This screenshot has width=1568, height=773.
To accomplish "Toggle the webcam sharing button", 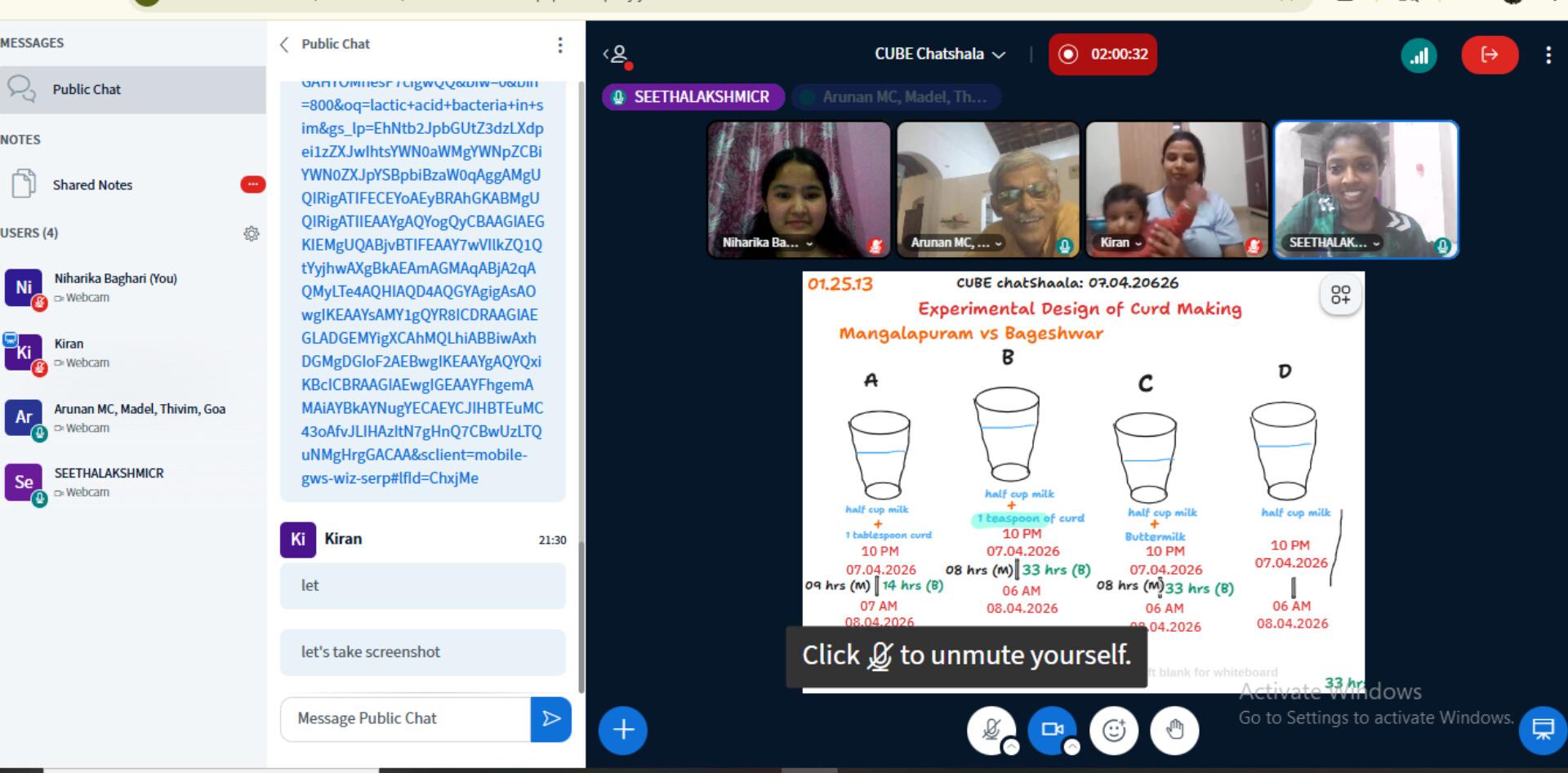I will tap(1052, 729).
